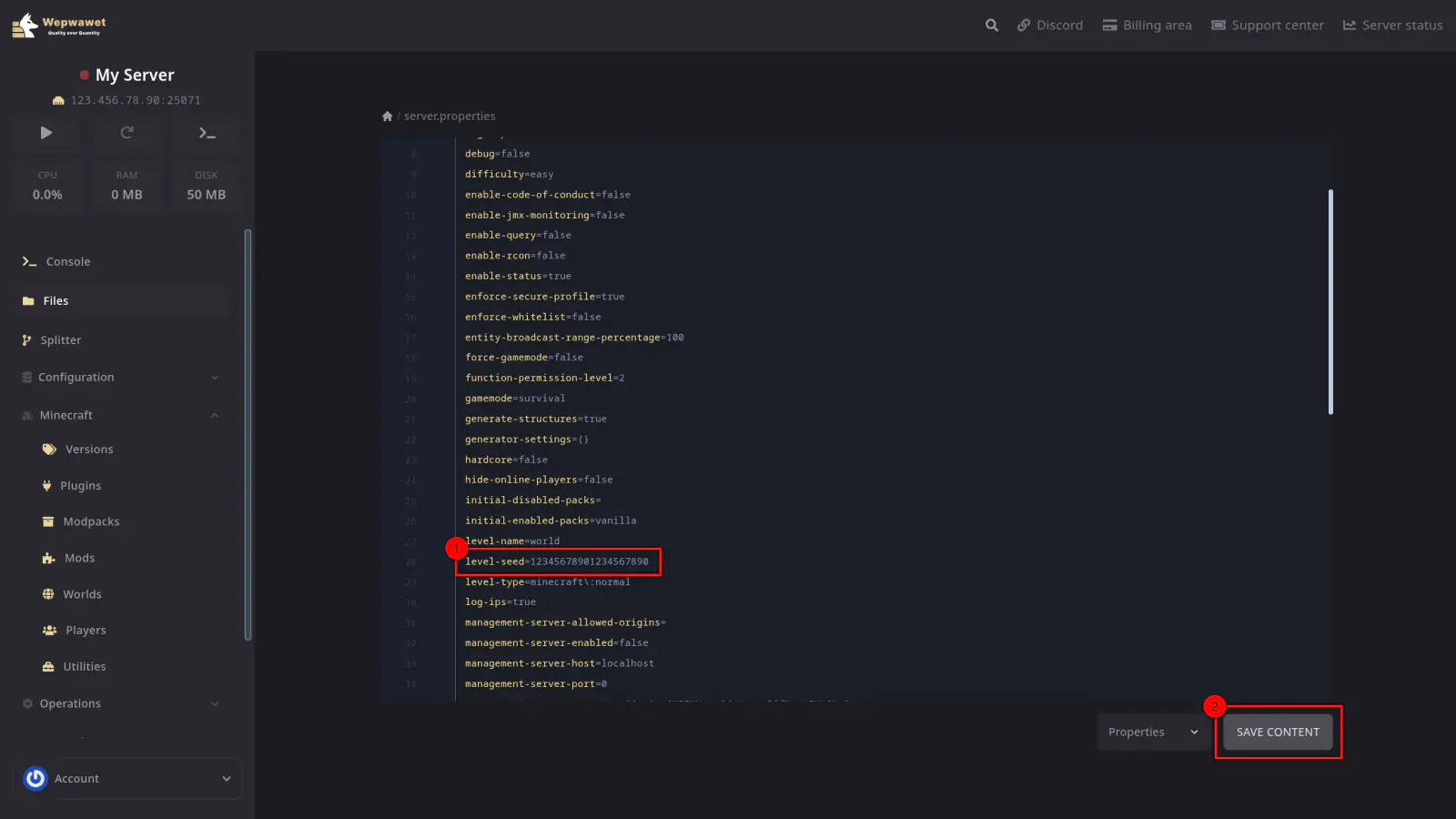Select Files in the sidebar
The width and height of the screenshot is (1456, 819).
pyautogui.click(x=56, y=301)
